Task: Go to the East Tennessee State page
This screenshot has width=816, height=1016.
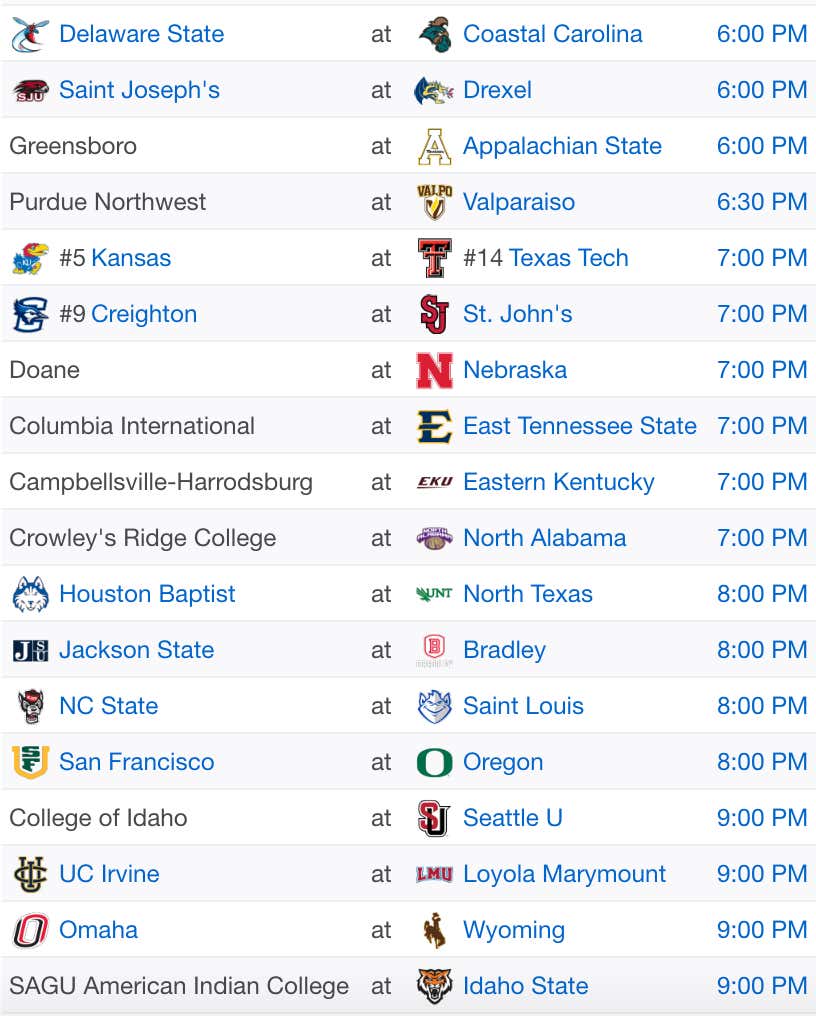Action: (579, 426)
